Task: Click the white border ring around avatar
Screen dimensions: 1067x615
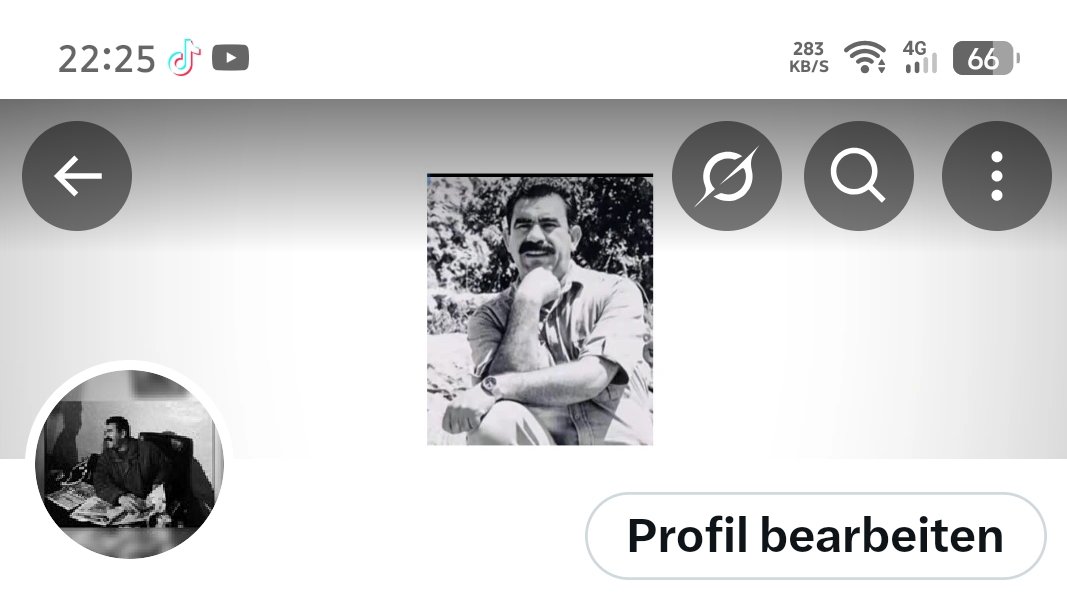Action: (x=129, y=365)
